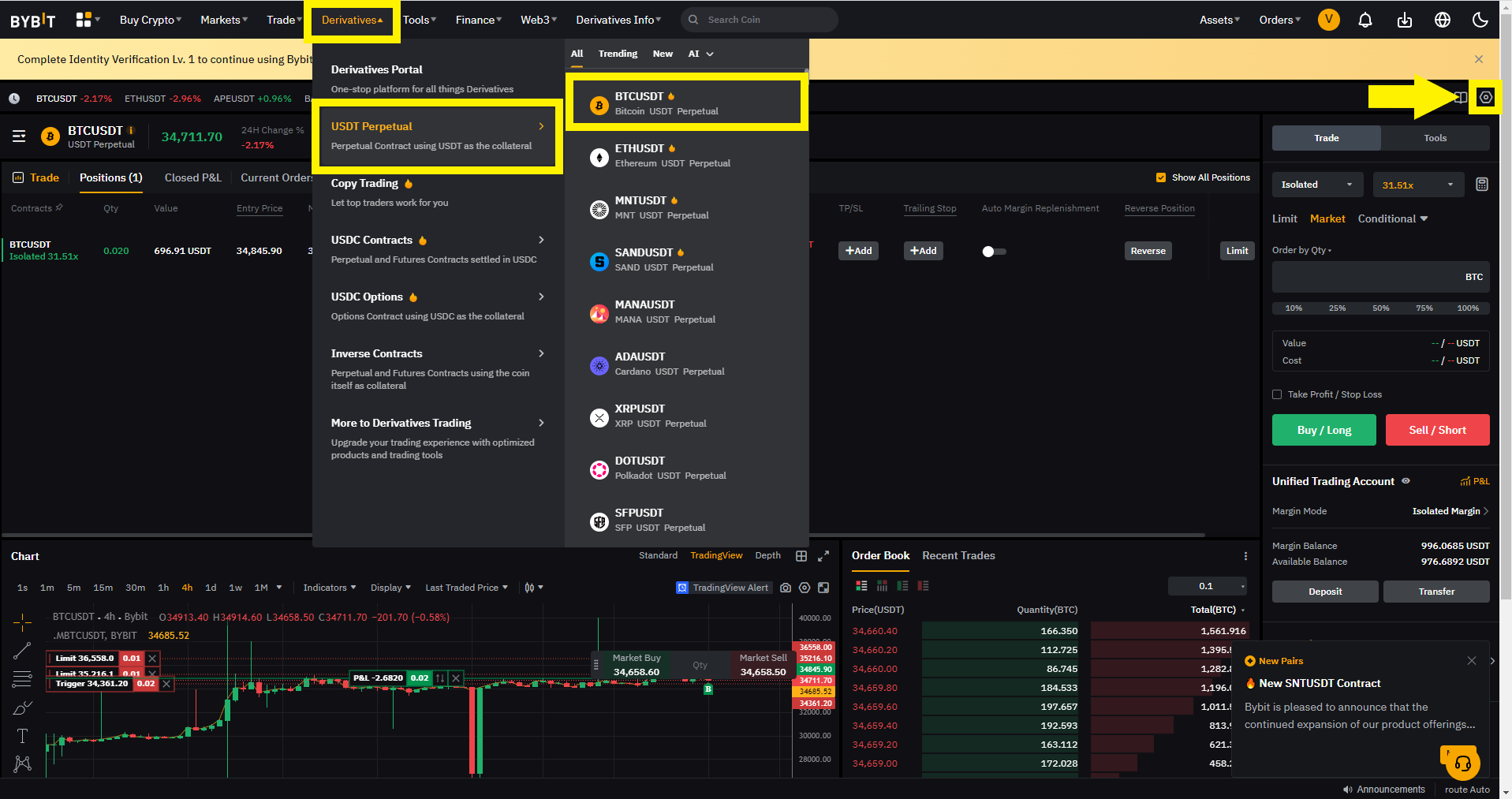Viewport: 1512px width, 799px height.
Task: Switch theme with the moon icon
Action: click(x=1480, y=20)
